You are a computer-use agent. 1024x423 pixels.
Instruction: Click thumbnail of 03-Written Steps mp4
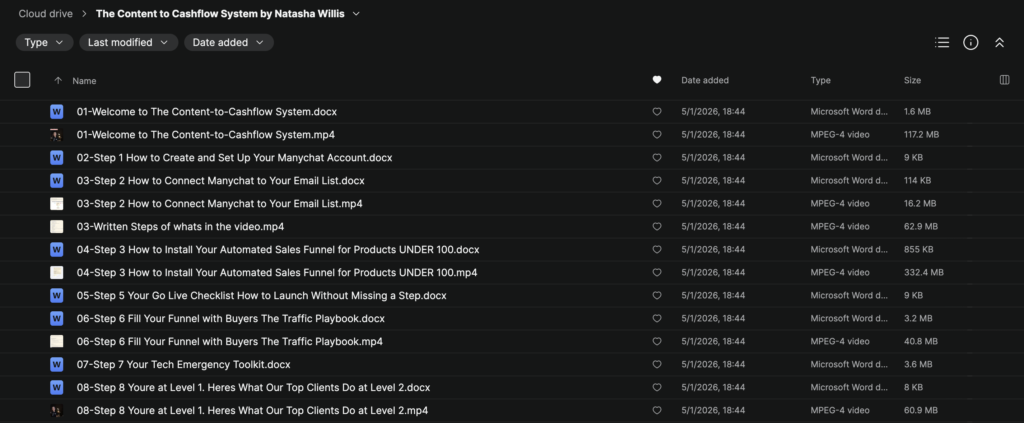[57, 227]
